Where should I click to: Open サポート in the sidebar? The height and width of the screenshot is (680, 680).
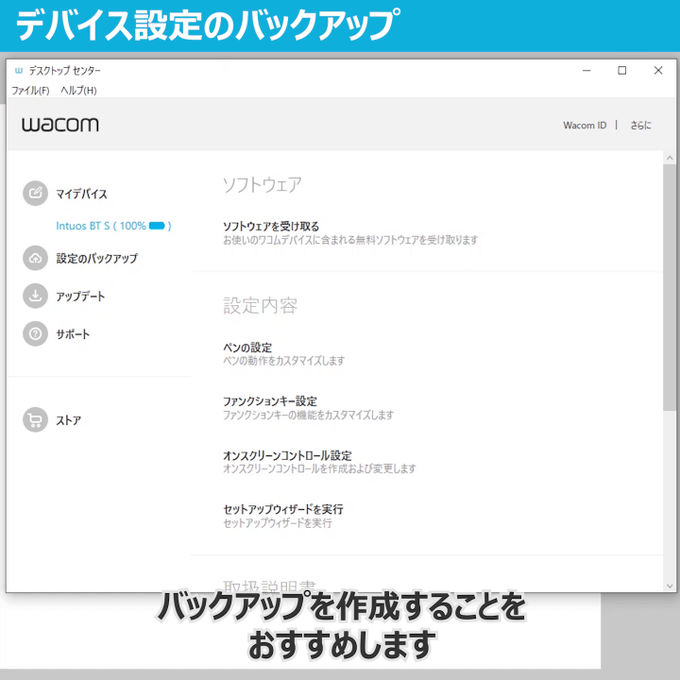72,334
